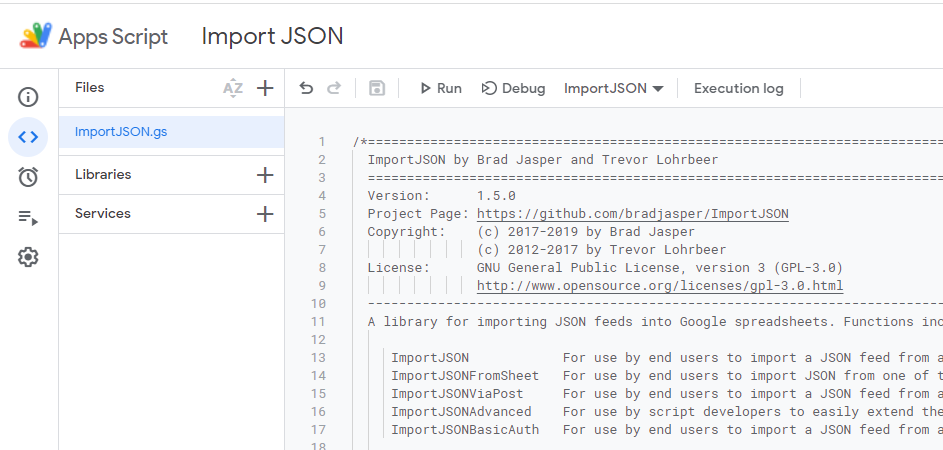This screenshot has height=450, width=943.
Task: Add a library with plus icon
Action: (265, 175)
